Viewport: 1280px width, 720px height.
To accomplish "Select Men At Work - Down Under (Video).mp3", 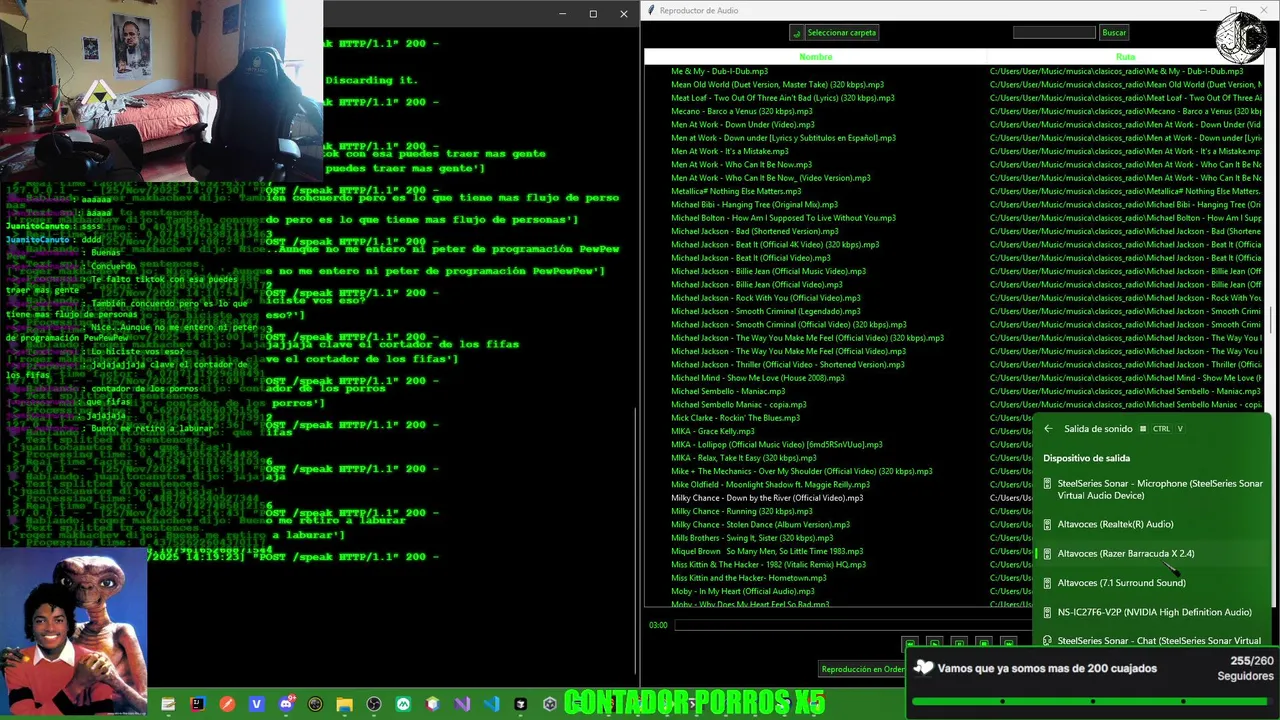I will click(743, 124).
